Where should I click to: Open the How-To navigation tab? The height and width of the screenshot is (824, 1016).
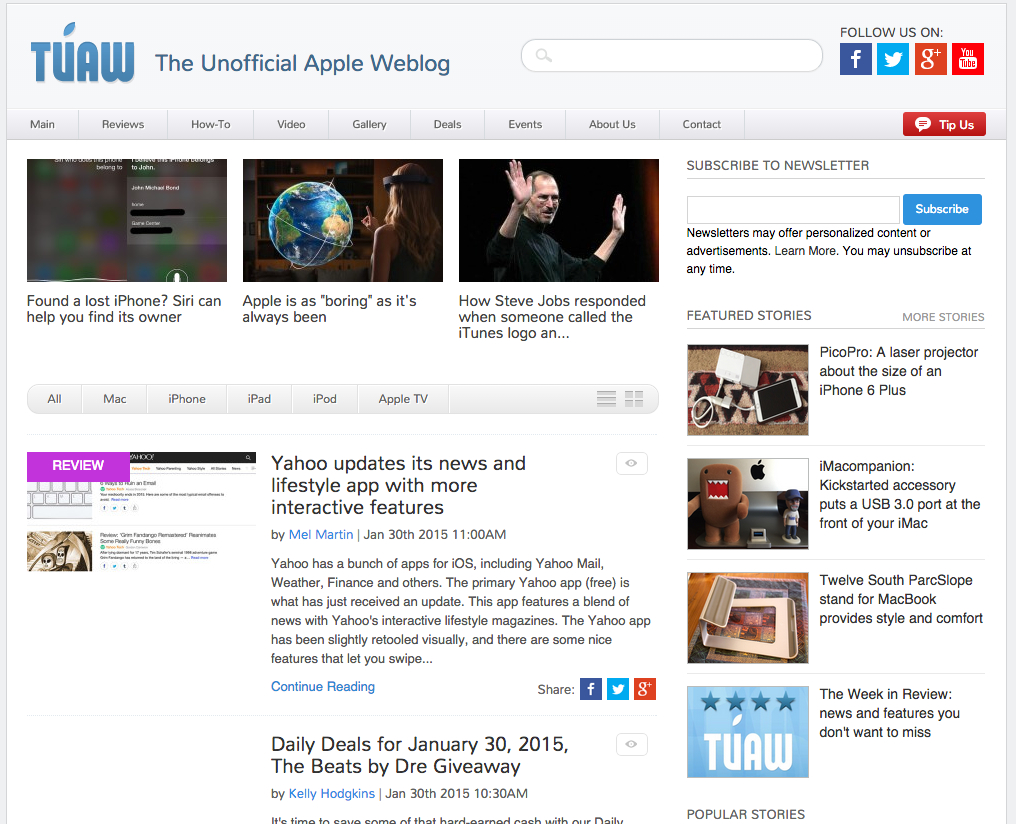pos(211,124)
